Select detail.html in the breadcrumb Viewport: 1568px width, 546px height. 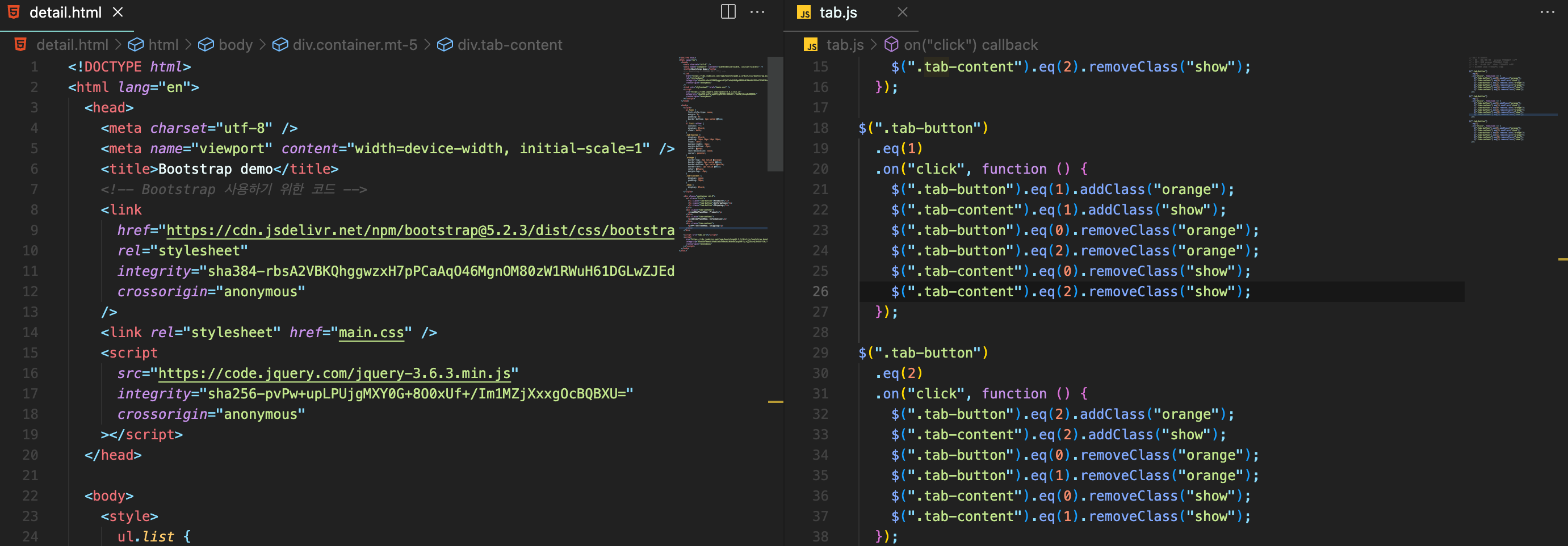[x=72, y=45]
